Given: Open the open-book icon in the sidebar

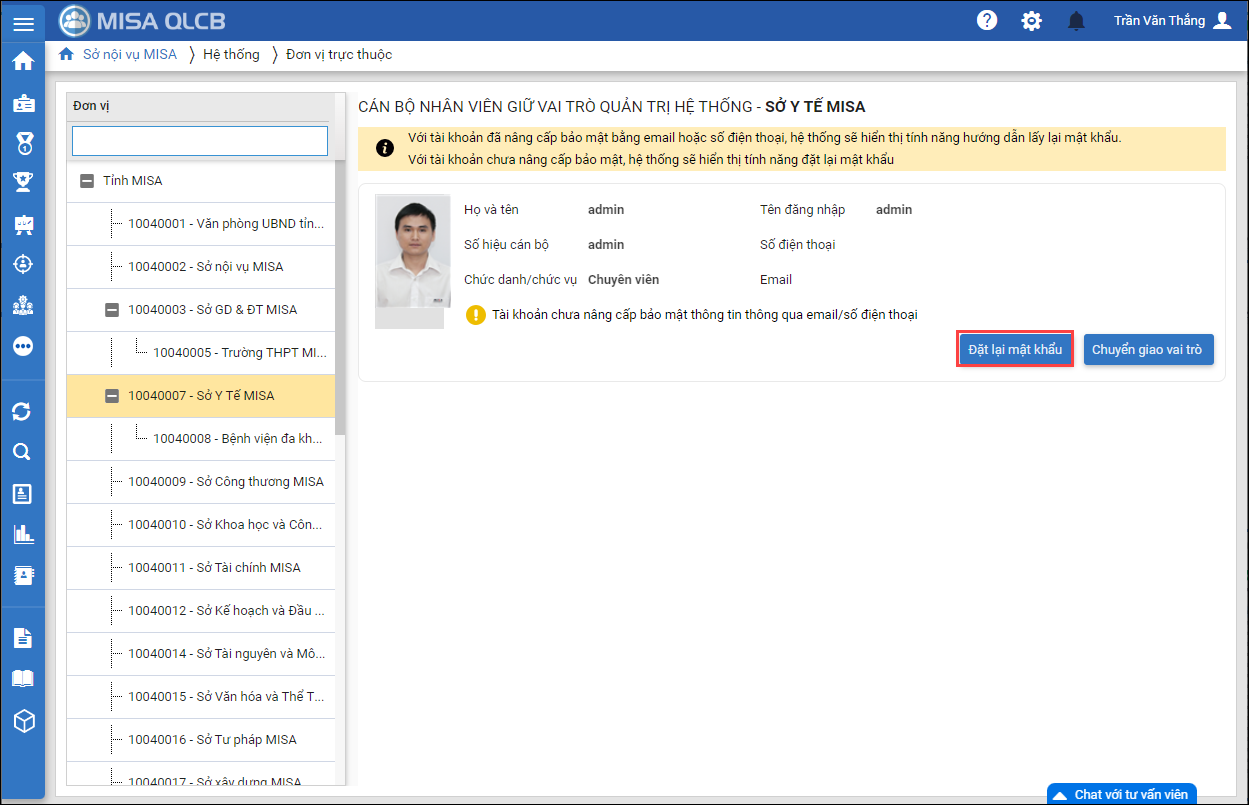Looking at the screenshot, I should [x=22, y=679].
